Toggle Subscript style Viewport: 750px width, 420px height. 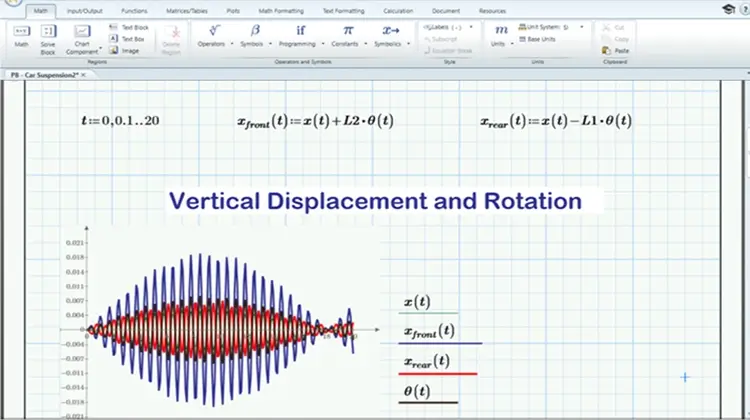pyautogui.click(x=440, y=39)
